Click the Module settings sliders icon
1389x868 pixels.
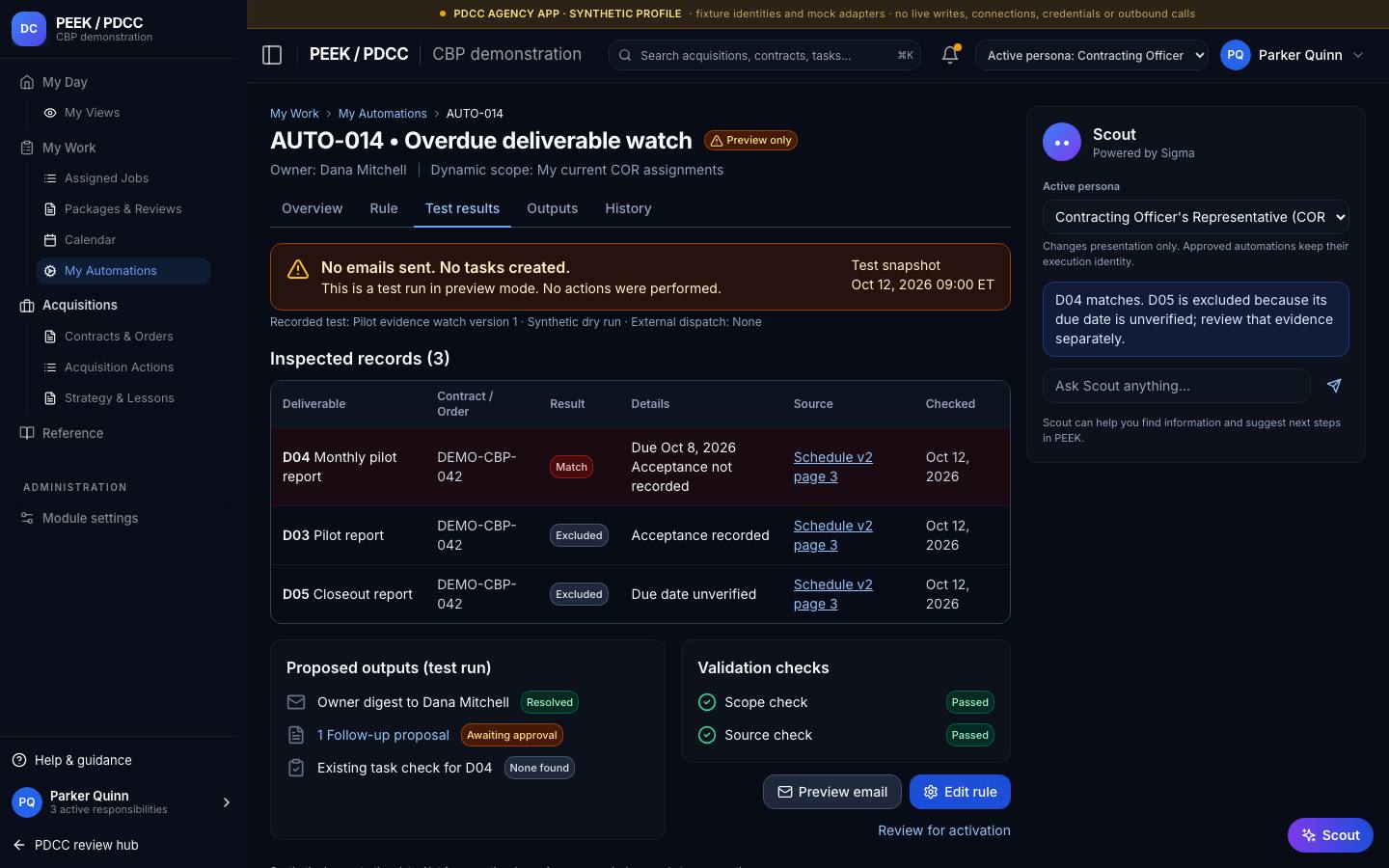point(27,518)
